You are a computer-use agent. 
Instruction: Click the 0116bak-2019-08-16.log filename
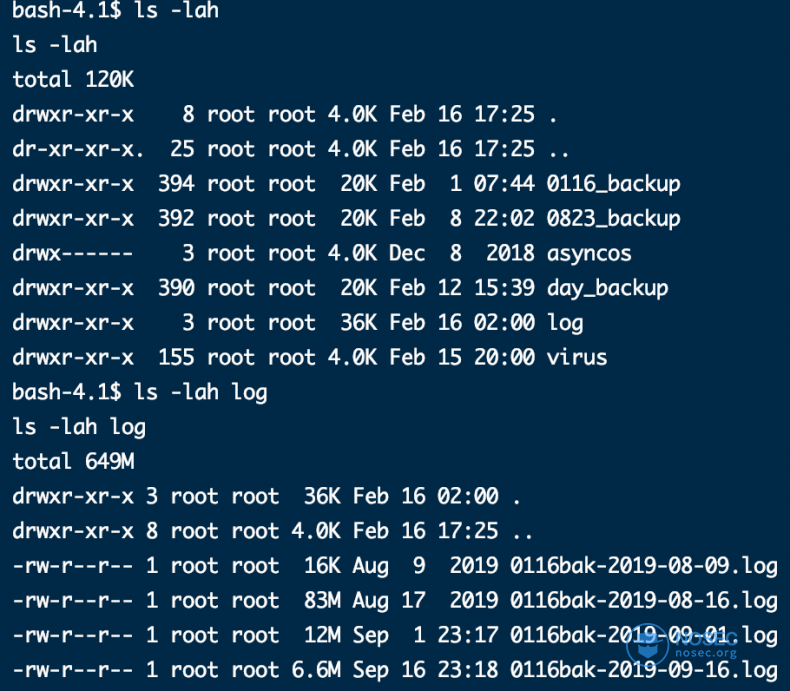point(644,601)
